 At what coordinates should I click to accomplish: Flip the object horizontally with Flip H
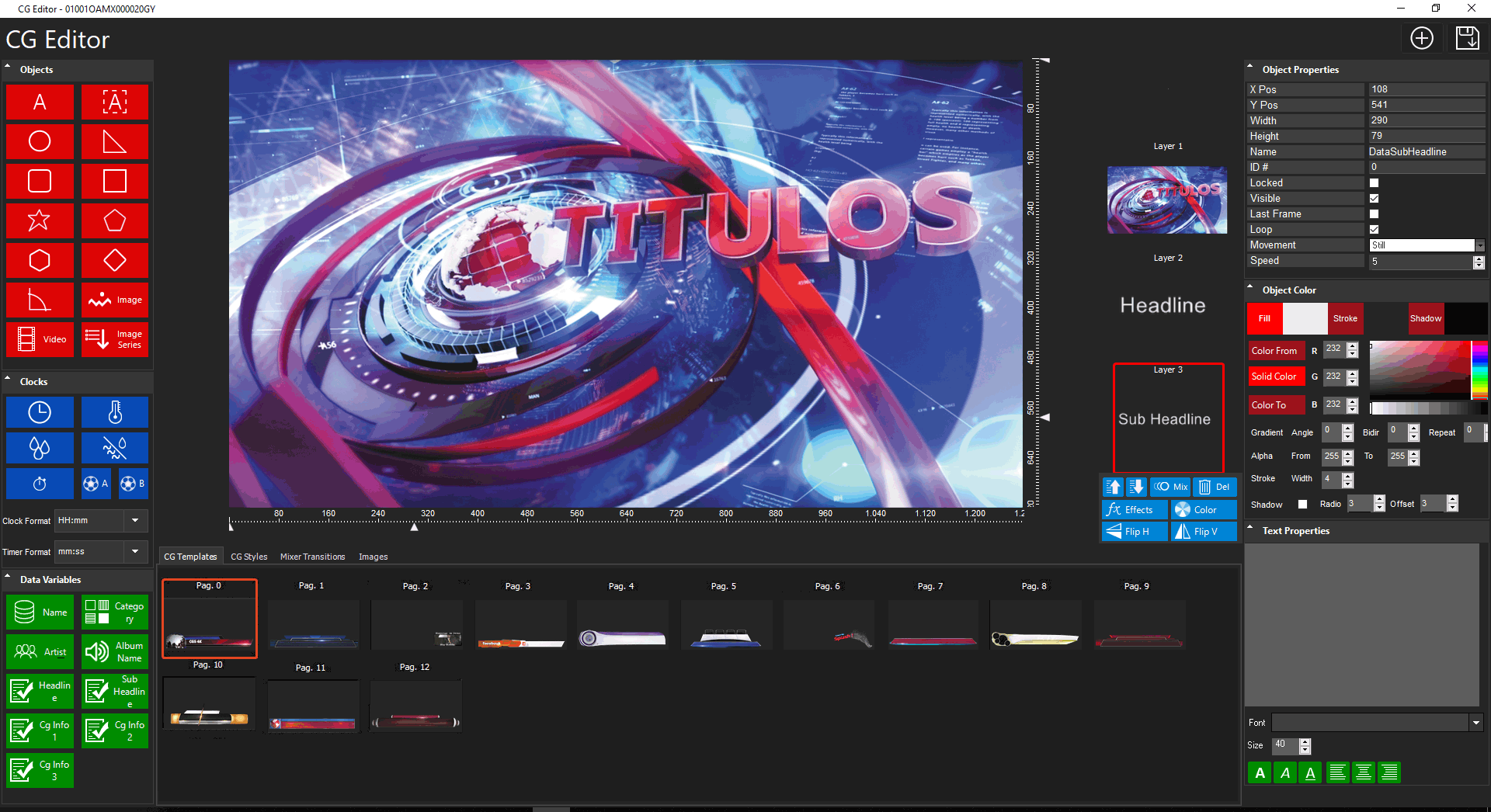pos(1134,532)
